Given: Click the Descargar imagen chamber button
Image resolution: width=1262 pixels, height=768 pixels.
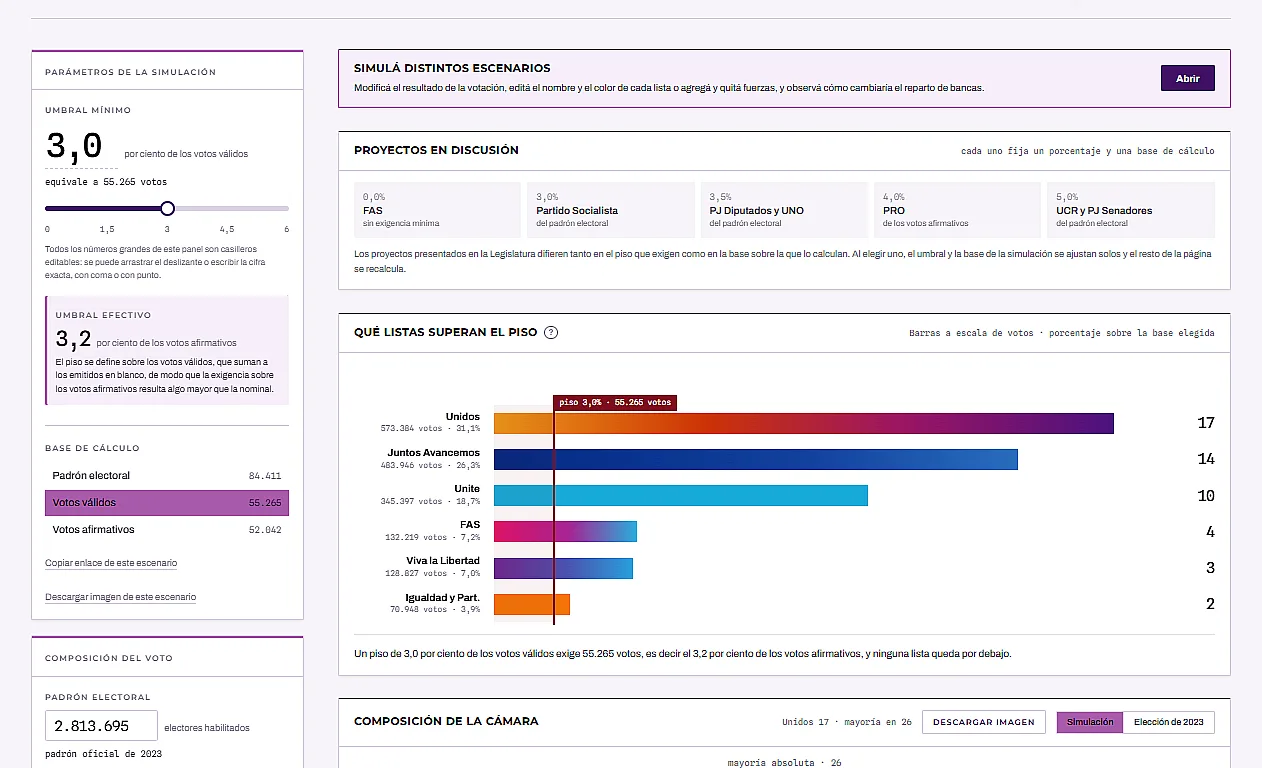Looking at the screenshot, I should pos(984,722).
